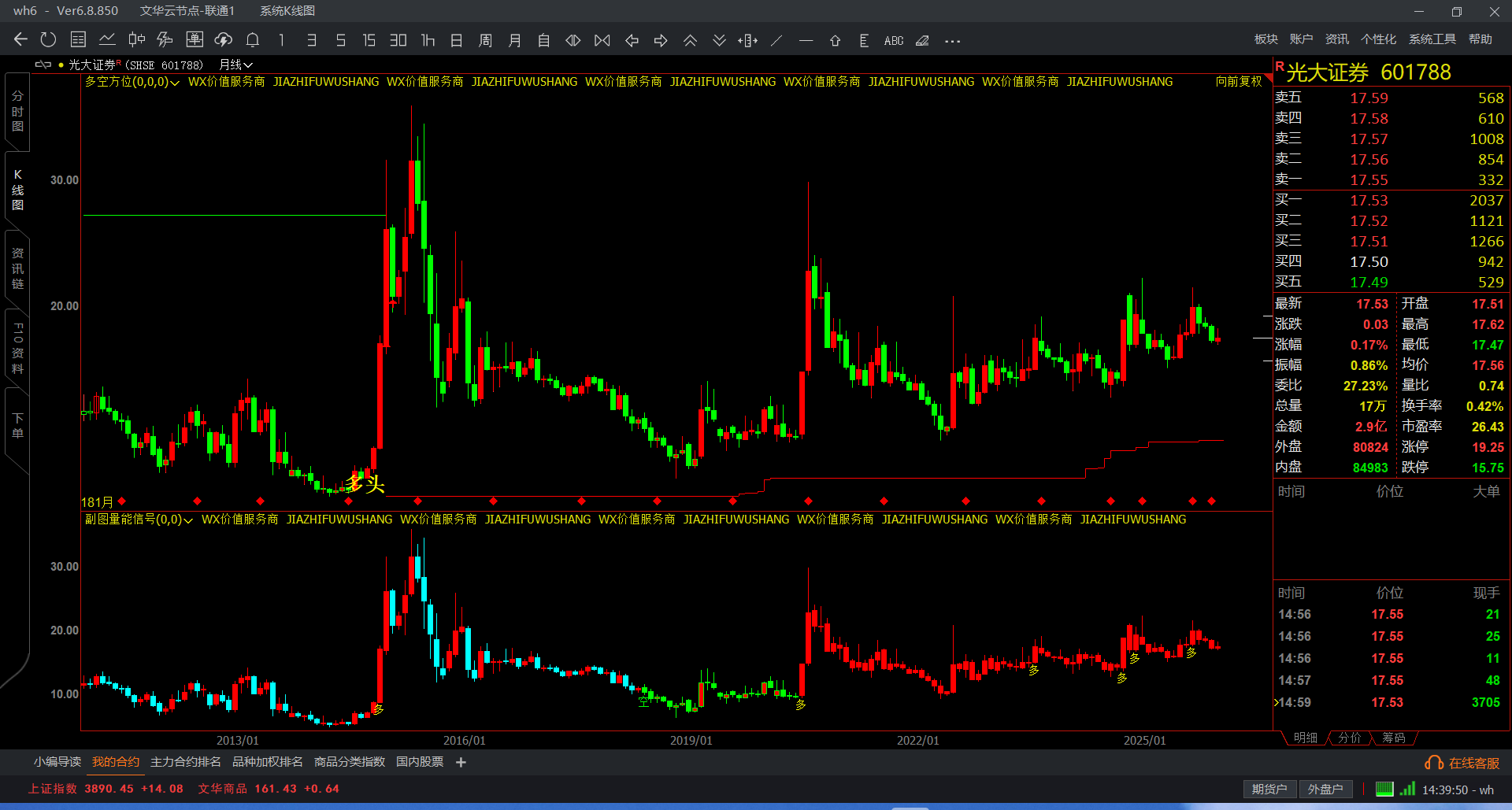Switch to the 明细 detail tab
This screenshot has width=1512, height=810.
(1305, 738)
